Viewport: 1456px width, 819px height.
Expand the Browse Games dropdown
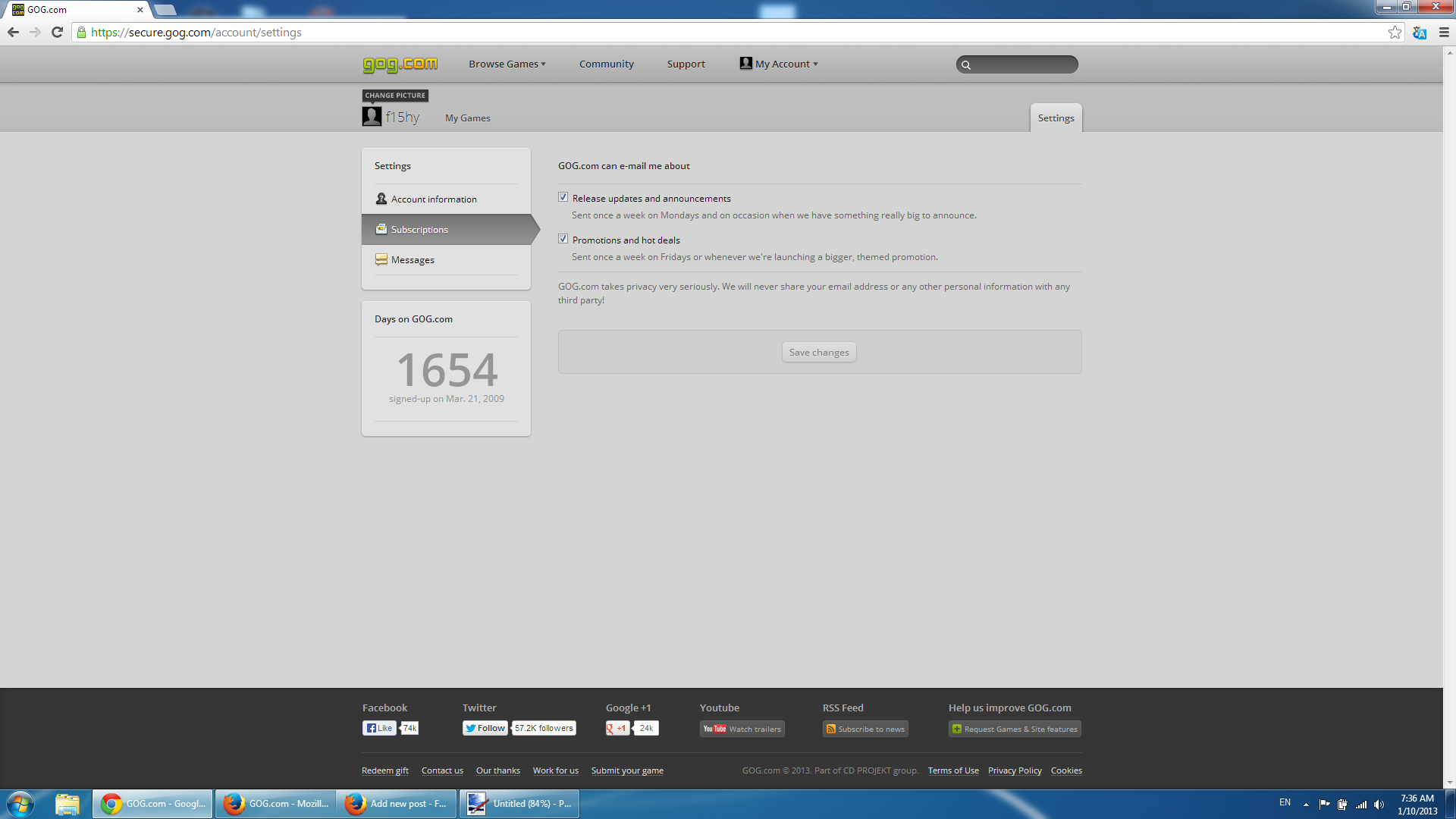coord(507,64)
